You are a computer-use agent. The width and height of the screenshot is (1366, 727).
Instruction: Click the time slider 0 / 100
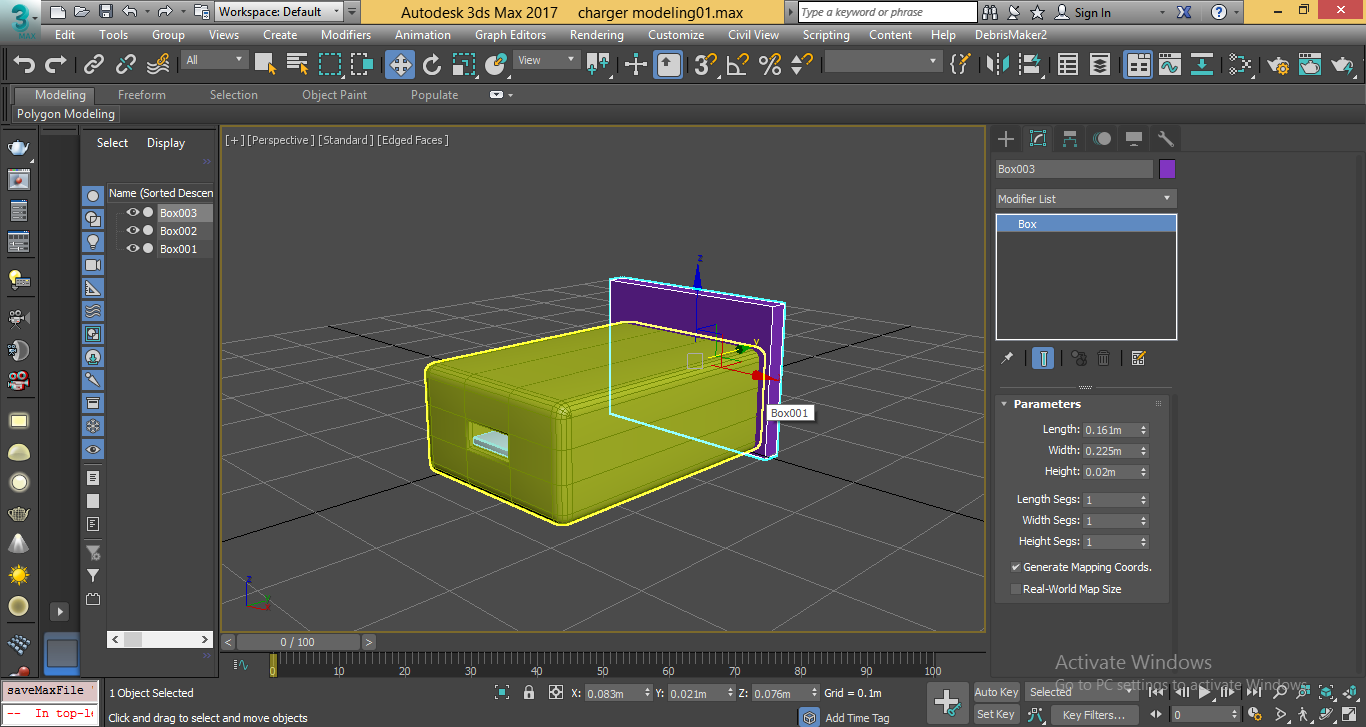297,642
